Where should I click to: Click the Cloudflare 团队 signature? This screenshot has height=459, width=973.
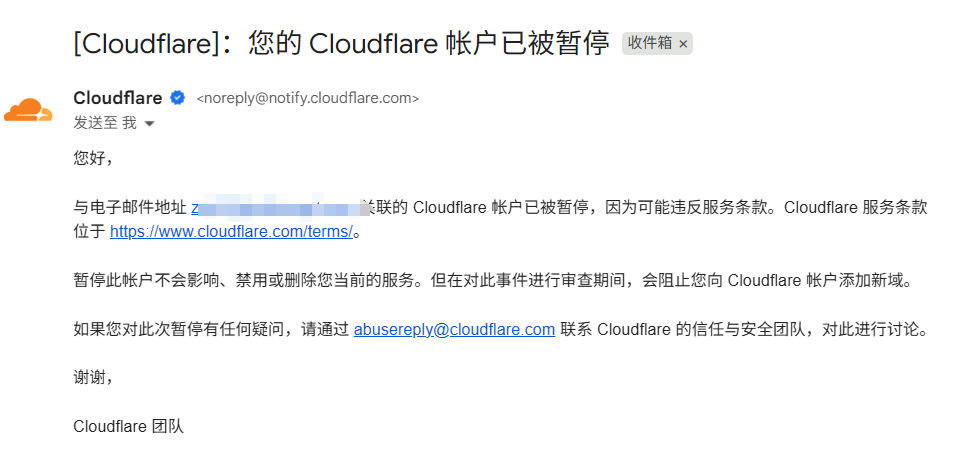(x=128, y=427)
